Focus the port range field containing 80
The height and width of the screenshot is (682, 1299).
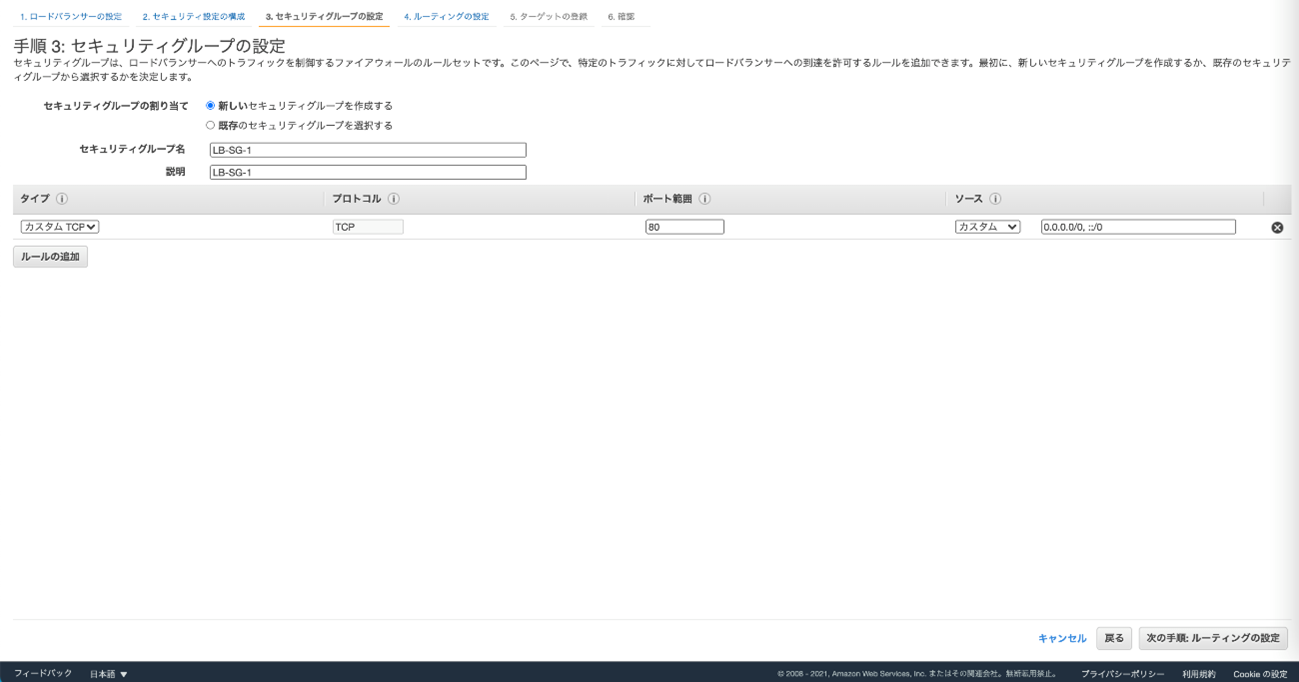(684, 227)
